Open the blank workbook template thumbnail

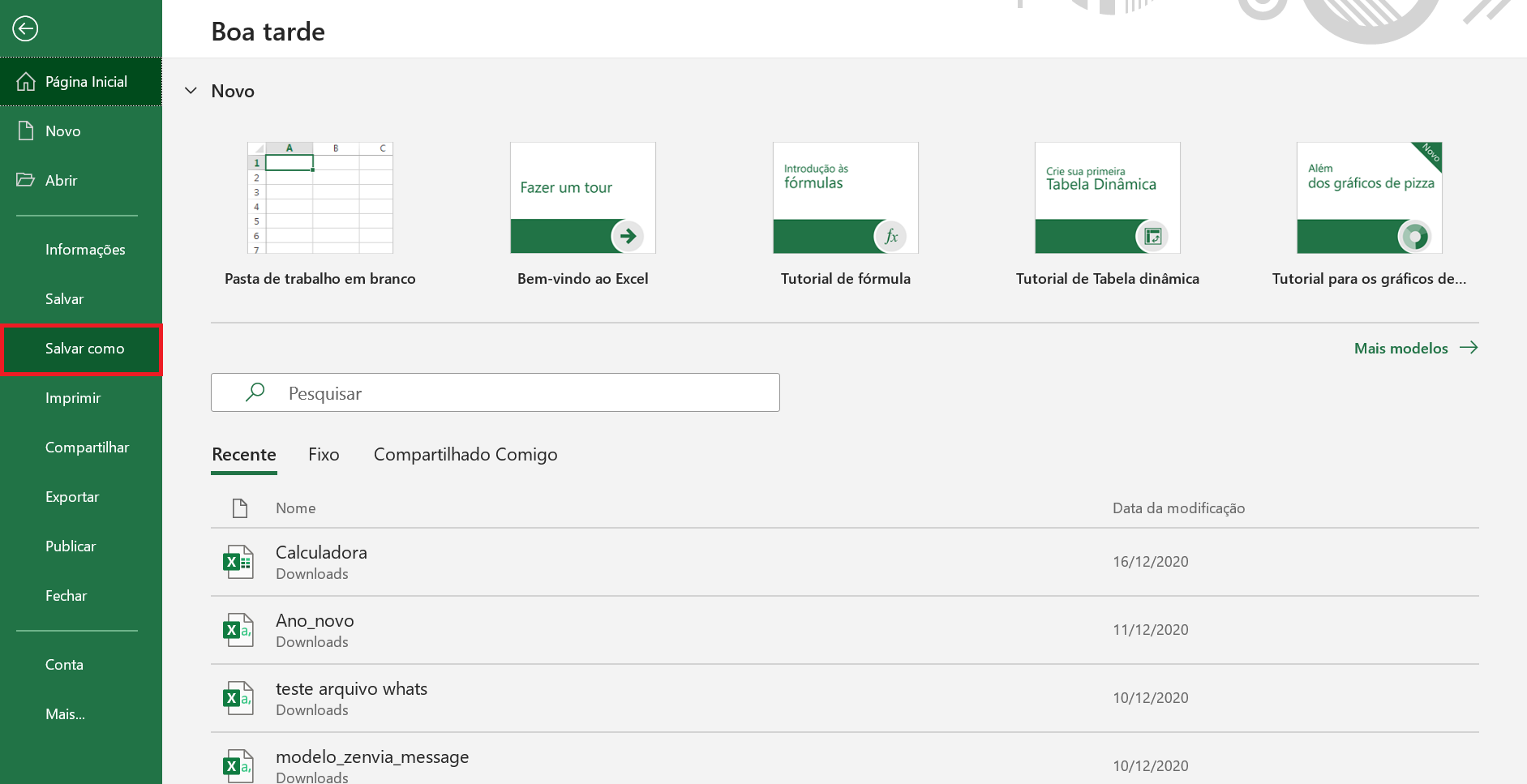tap(320, 198)
